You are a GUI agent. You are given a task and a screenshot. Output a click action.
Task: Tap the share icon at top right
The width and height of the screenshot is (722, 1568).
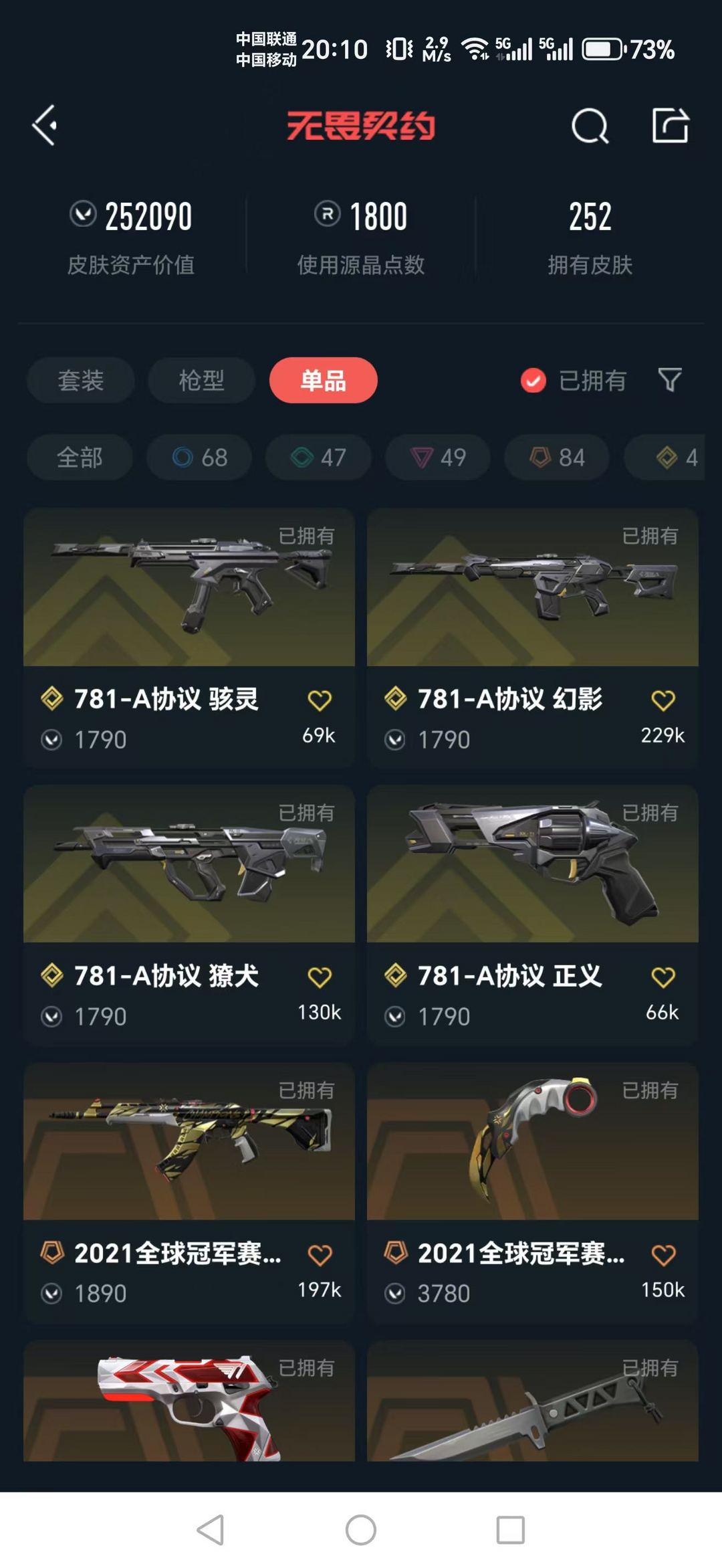point(671,125)
